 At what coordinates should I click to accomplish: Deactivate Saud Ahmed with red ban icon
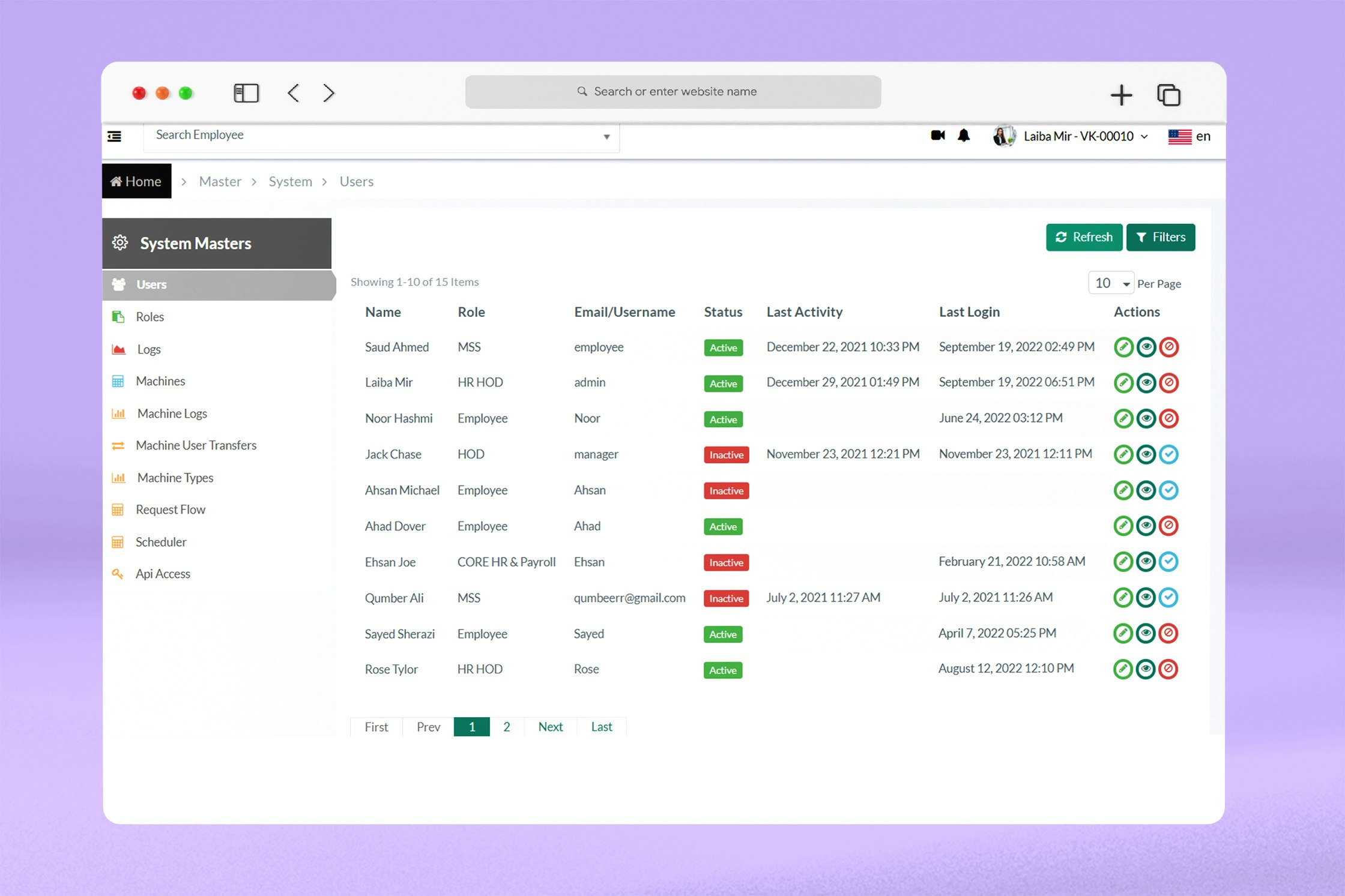(x=1169, y=347)
